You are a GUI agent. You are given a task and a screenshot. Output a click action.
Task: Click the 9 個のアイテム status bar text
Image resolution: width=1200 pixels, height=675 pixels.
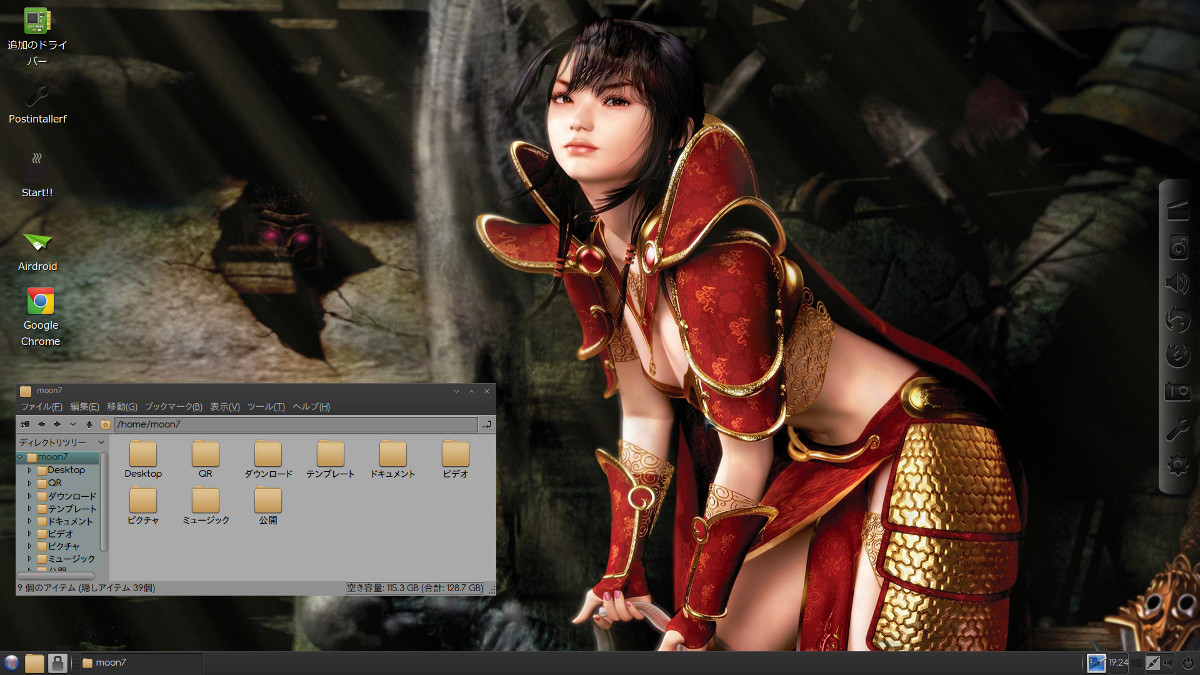pos(87,588)
